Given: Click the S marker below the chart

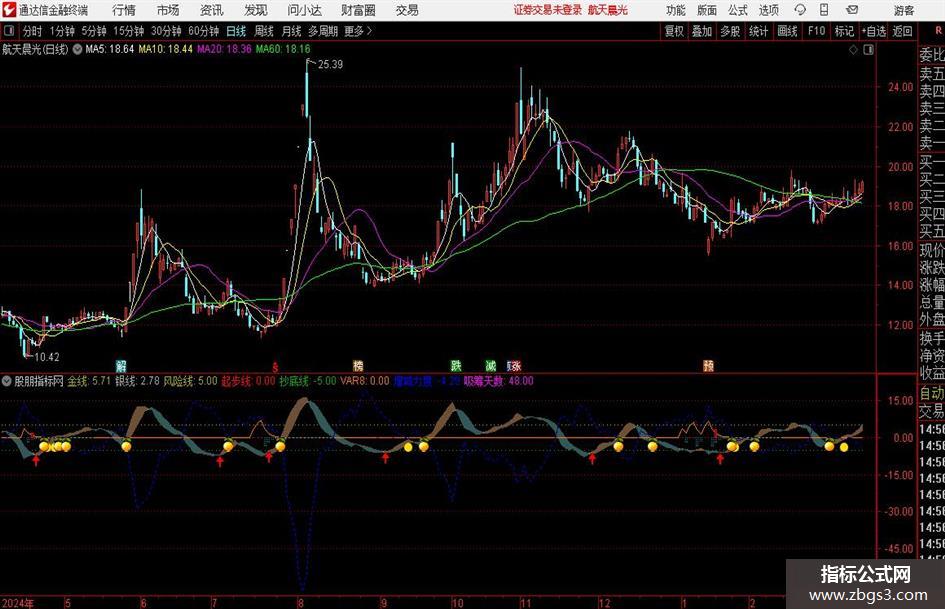Looking at the screenshot, I should (x=275, y=366).
